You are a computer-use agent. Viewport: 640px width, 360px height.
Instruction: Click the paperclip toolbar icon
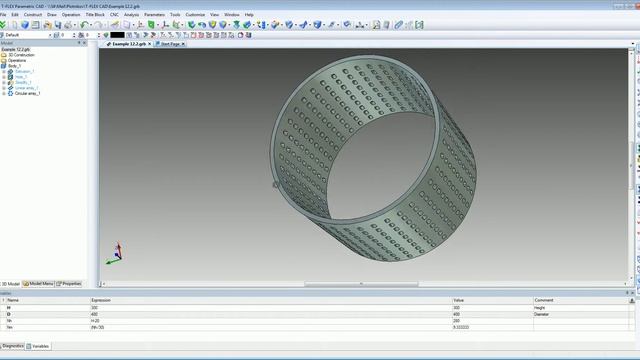click(398, 25)
